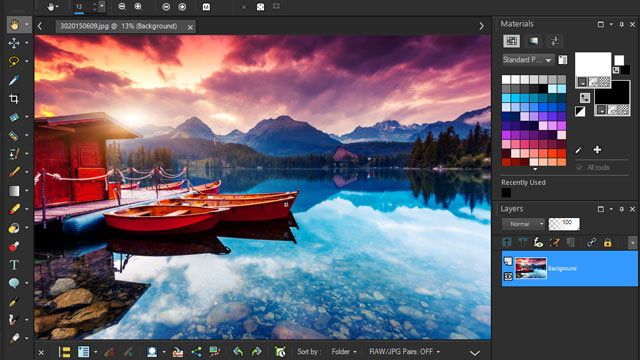
Task: Open the Standard Palette dropdown
Action: 528,60
